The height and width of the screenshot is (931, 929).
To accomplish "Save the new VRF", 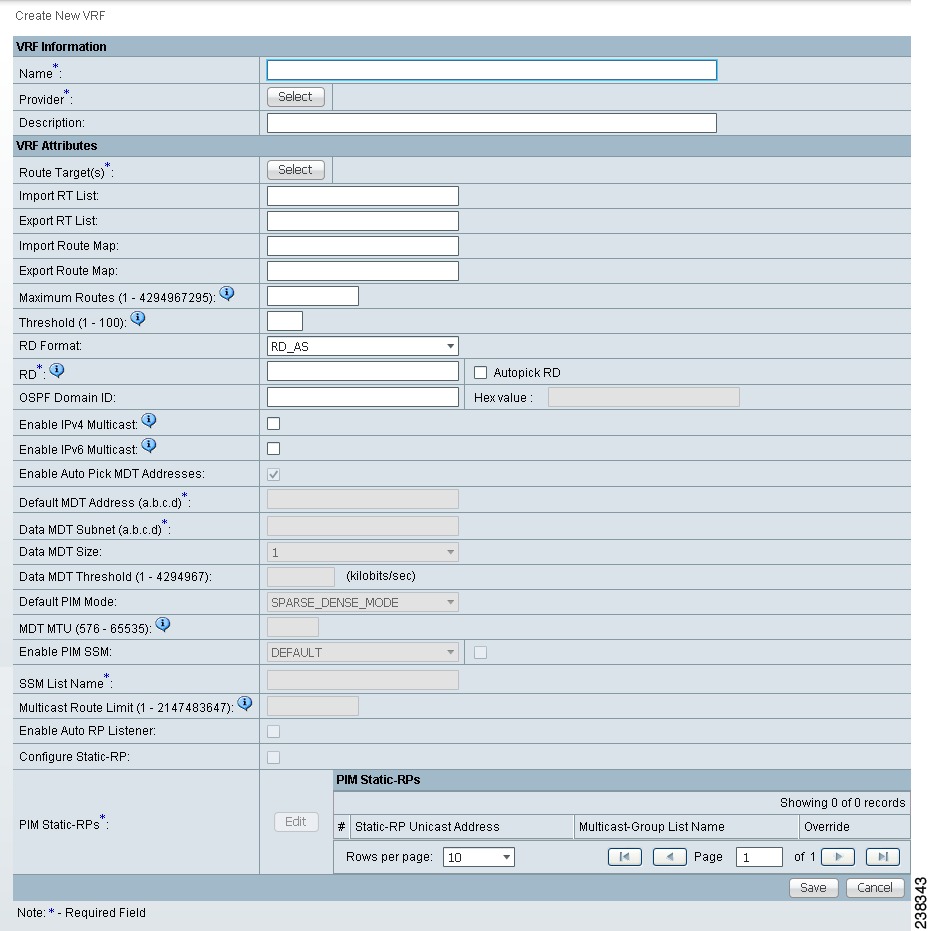I will [813, 888].
